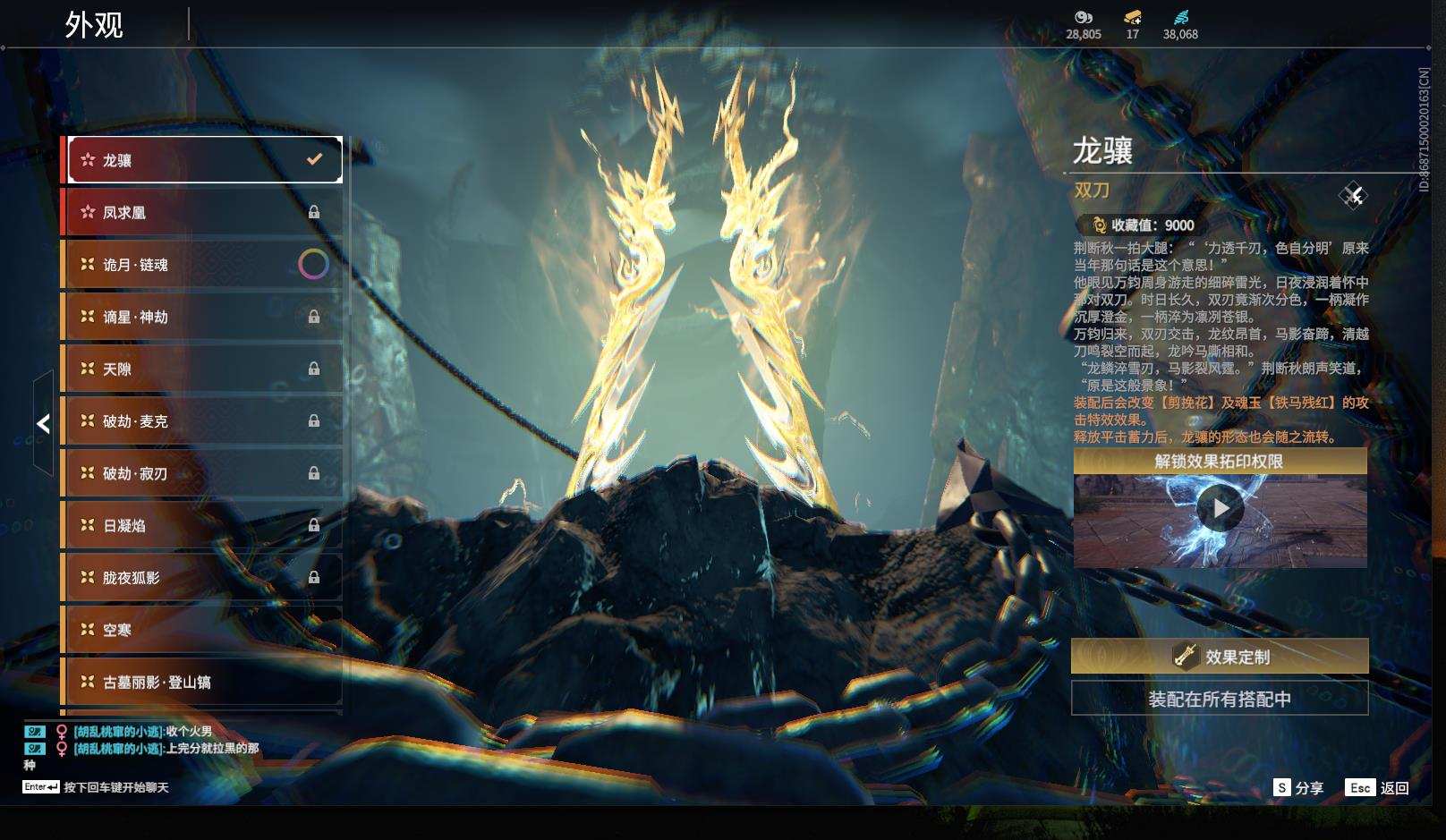Click the lock icon on 摘星·神劫
The height and width of the screenshot is (840, 1446).
pos(314,317)
